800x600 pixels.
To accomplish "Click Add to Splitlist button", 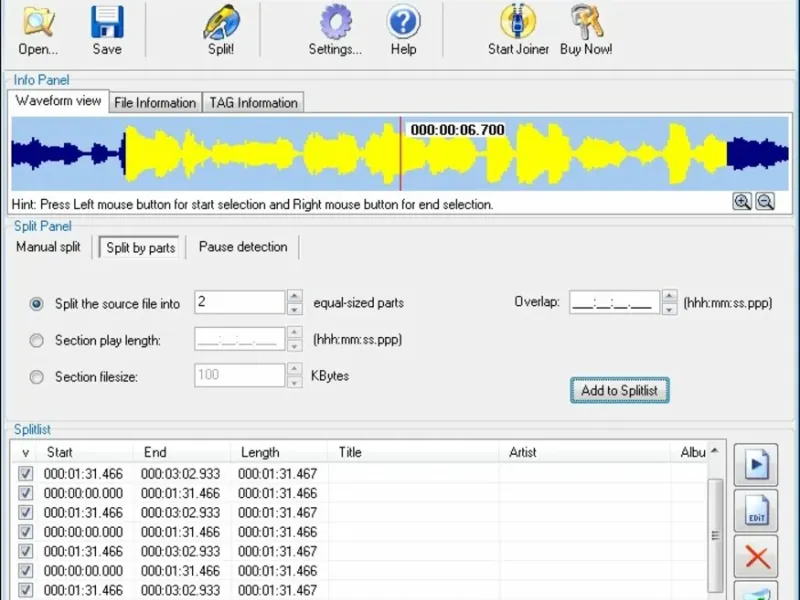I will 619,390.
